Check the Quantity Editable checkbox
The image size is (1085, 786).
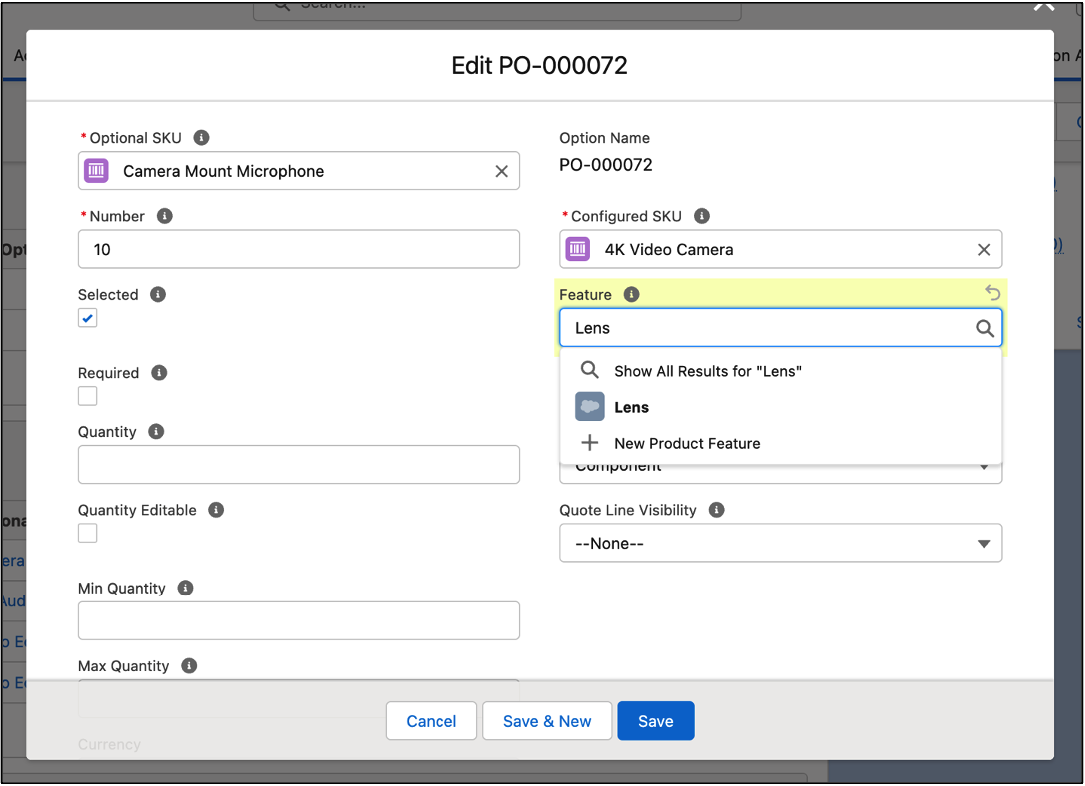87,533
